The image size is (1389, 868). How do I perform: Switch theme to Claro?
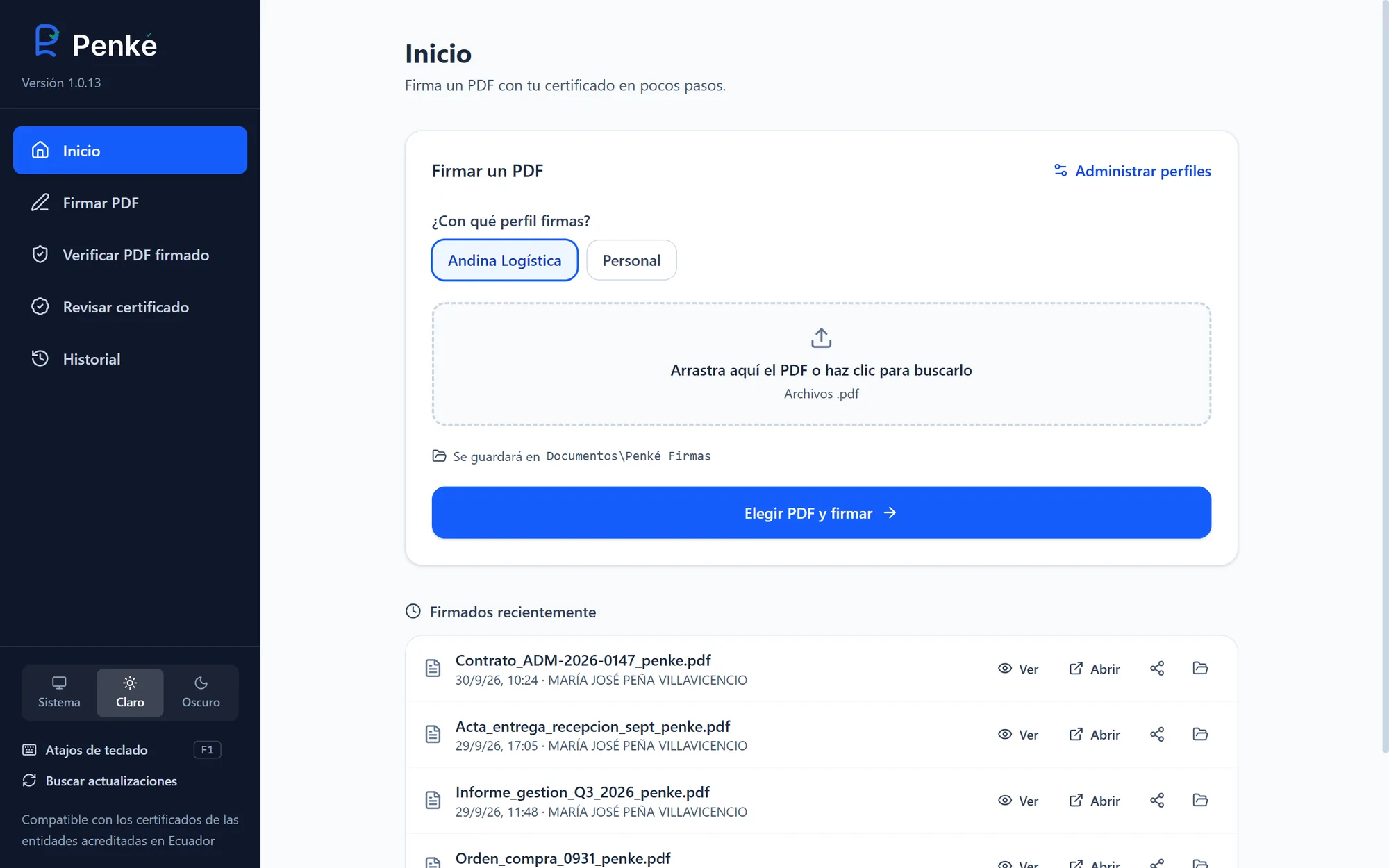[130, 692]
